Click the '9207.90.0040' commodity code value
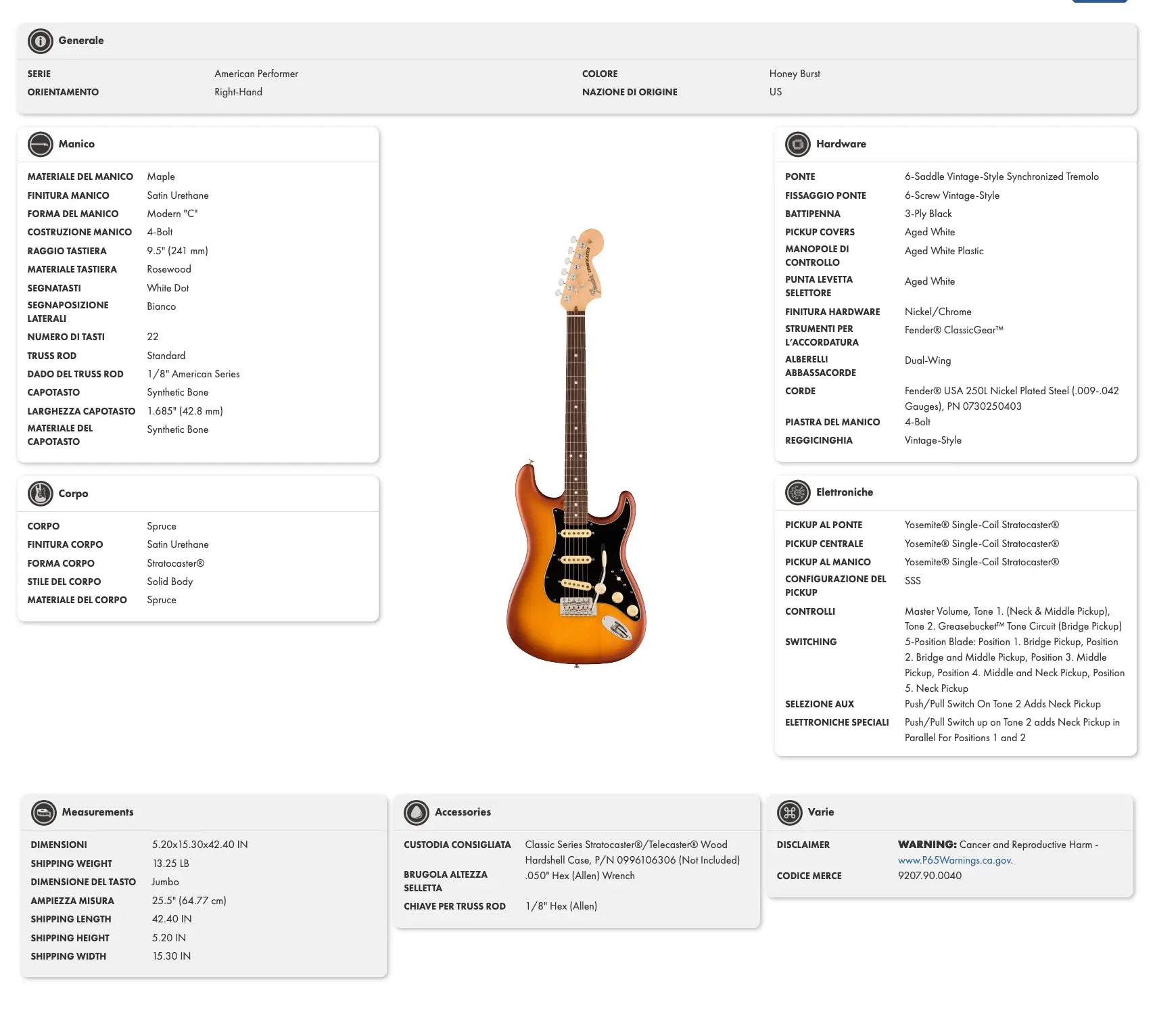Image resolution: width=1155 pixels, height=1036 pixels. 930,876
